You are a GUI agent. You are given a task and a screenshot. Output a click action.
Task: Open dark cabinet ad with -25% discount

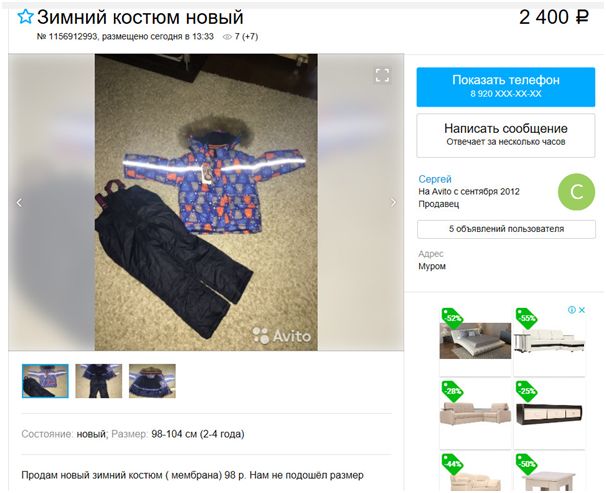[550, 414]
